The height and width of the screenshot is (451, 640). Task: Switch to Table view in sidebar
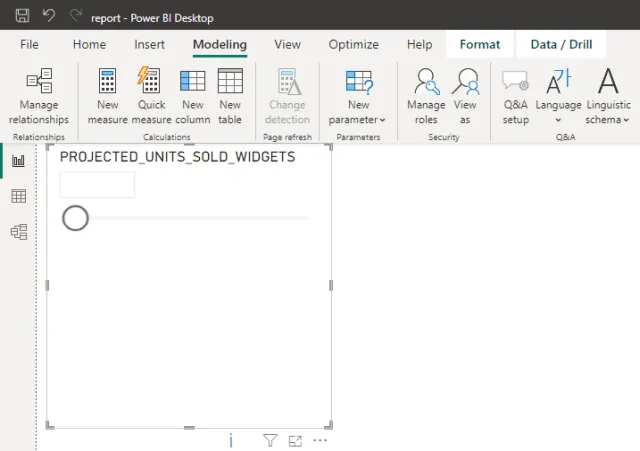coord(18,196)
